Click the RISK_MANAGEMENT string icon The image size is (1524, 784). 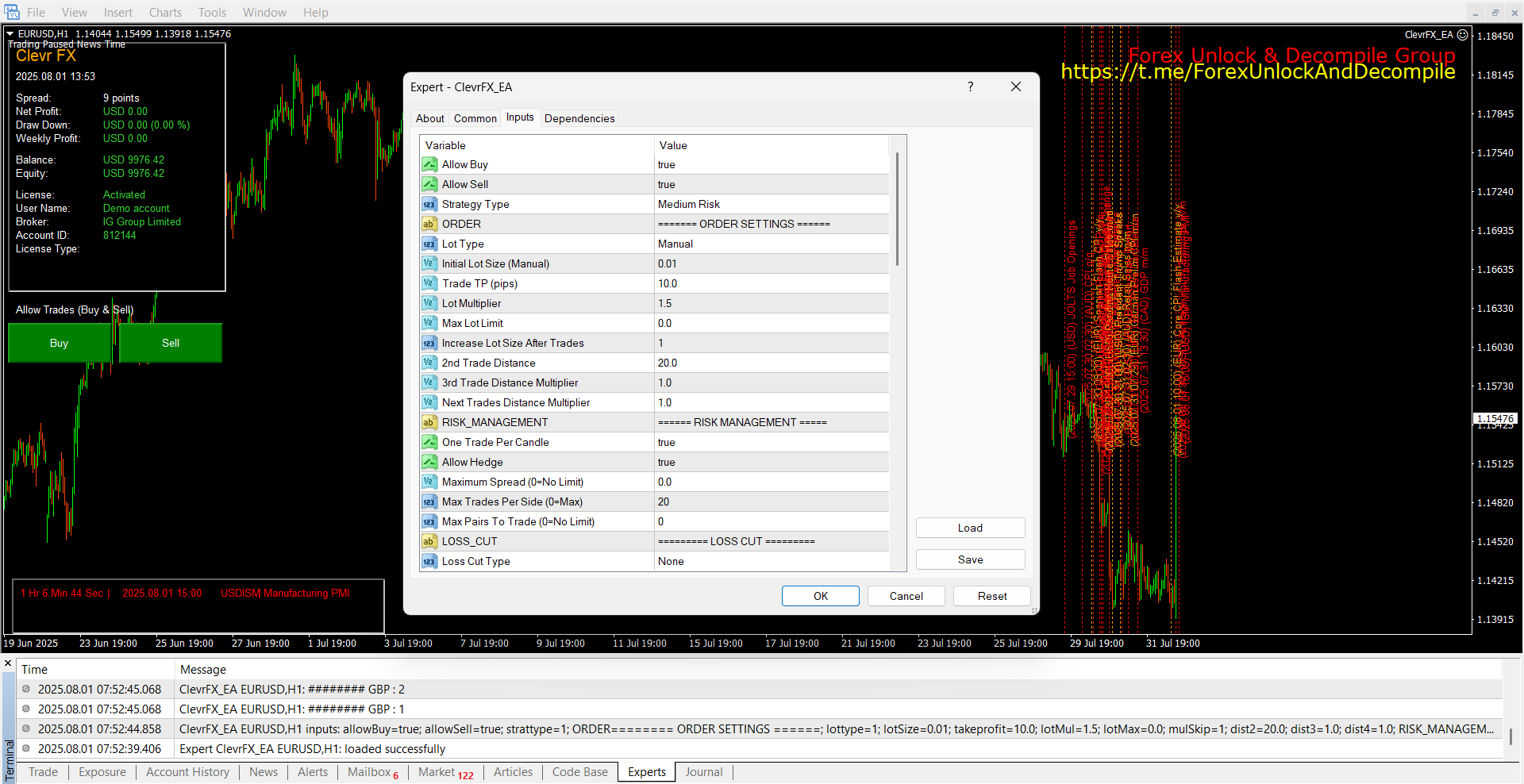[x=429, y=422]
